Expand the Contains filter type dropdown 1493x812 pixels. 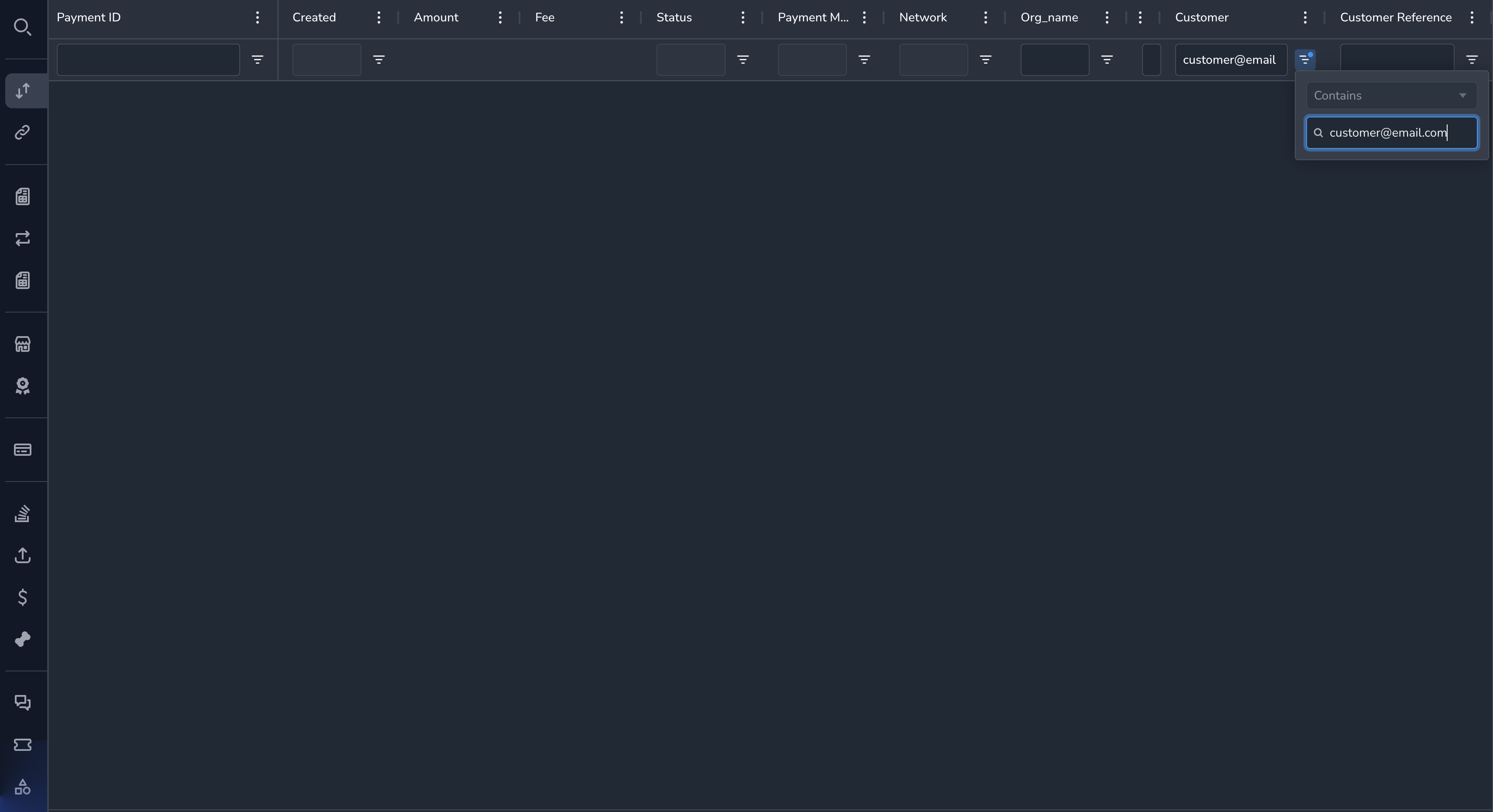1392,96
